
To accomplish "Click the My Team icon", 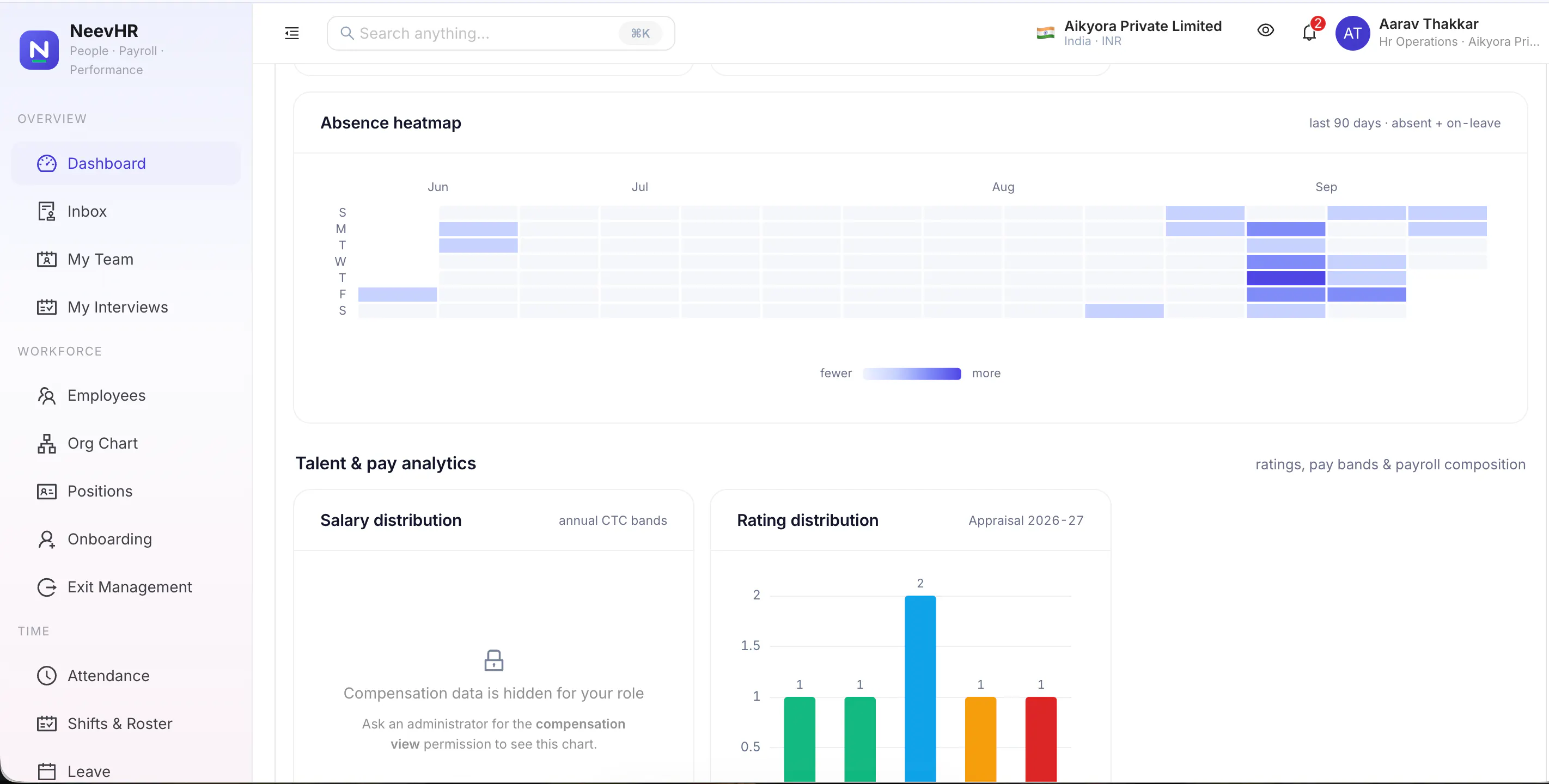I will coord(47,259).
